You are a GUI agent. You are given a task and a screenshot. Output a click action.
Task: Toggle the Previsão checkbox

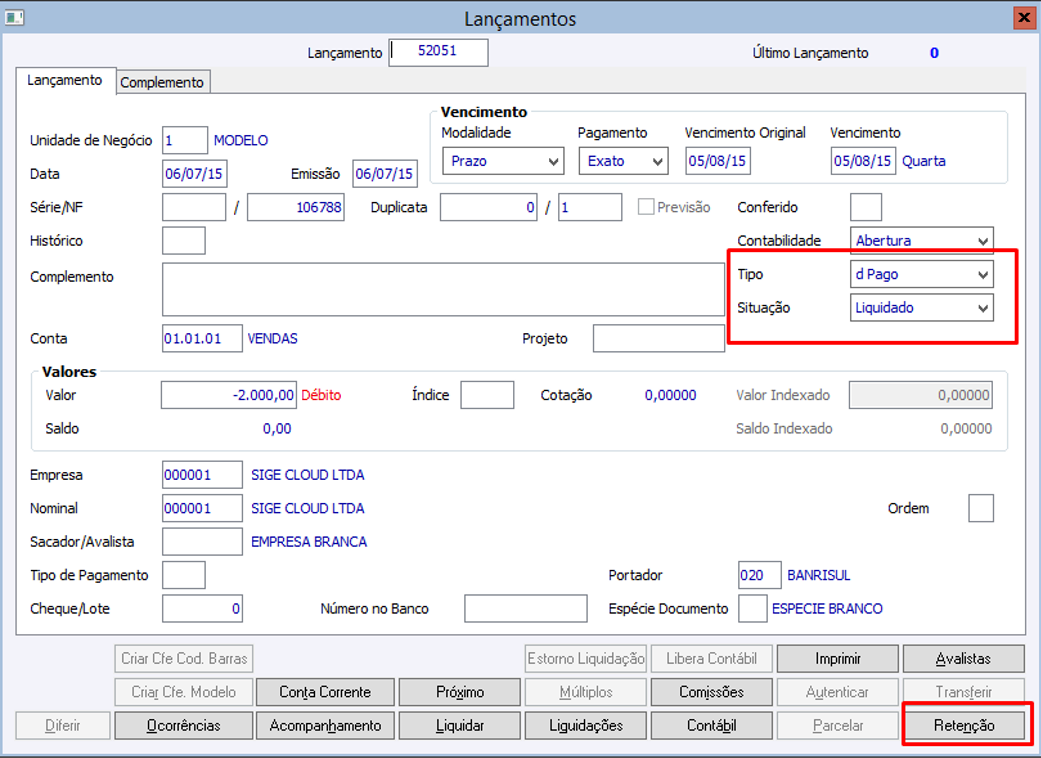click(x=645, y=207)
